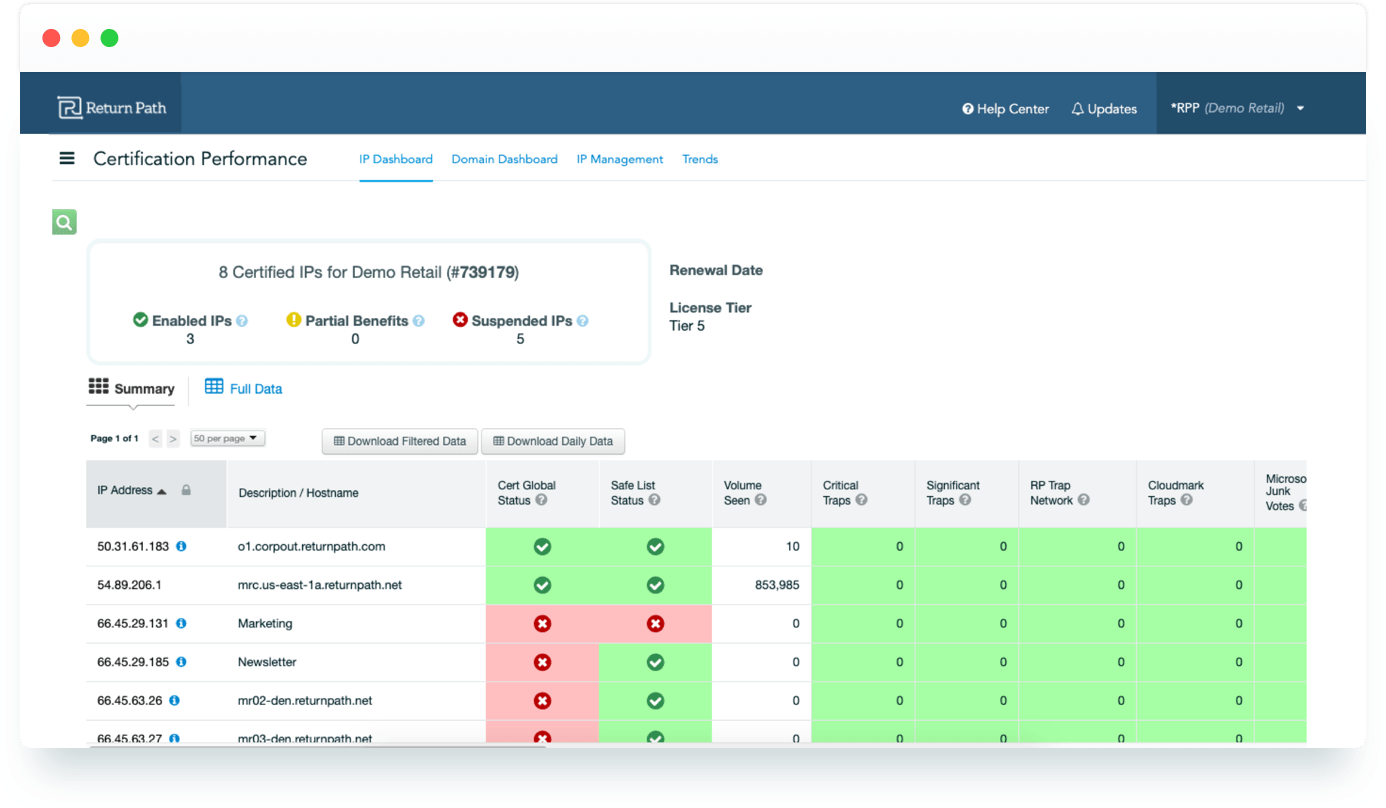Switch to IP Management tab
1386x808 pixels.
coord(620,159)
